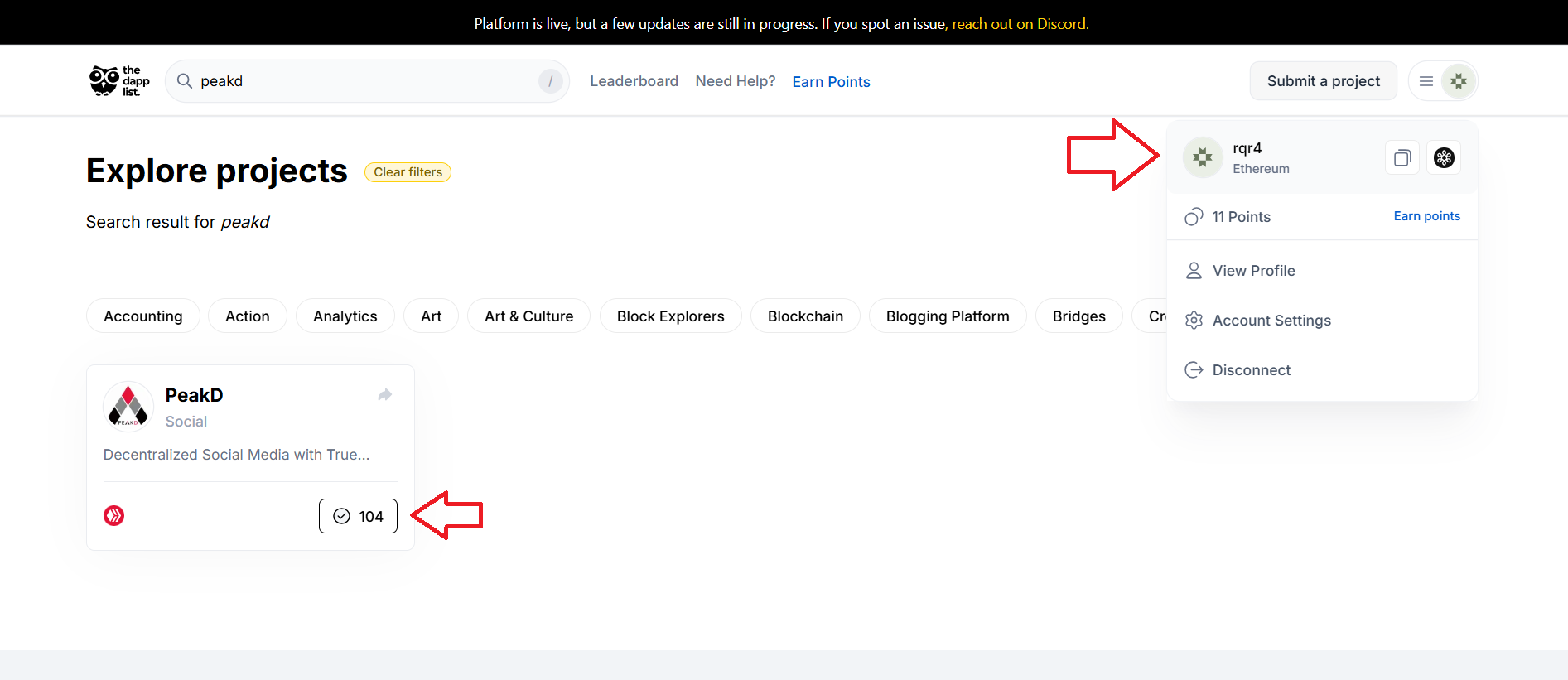This screenshot has height=680, width=1568.
Task: Select Blogging Platform category chip
Action: click(x=948, y=316)
